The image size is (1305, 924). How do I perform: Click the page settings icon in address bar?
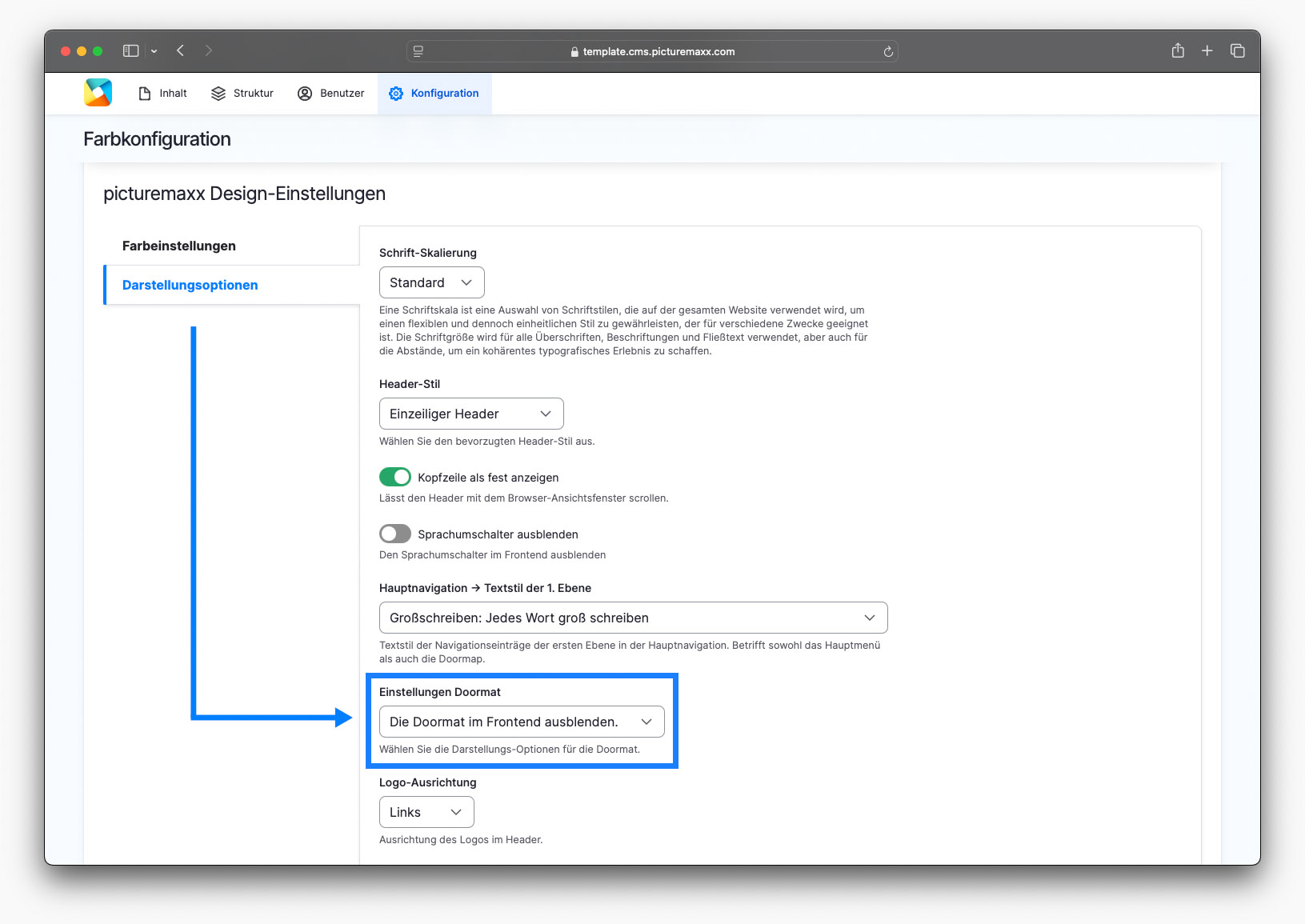pos(418,51)
